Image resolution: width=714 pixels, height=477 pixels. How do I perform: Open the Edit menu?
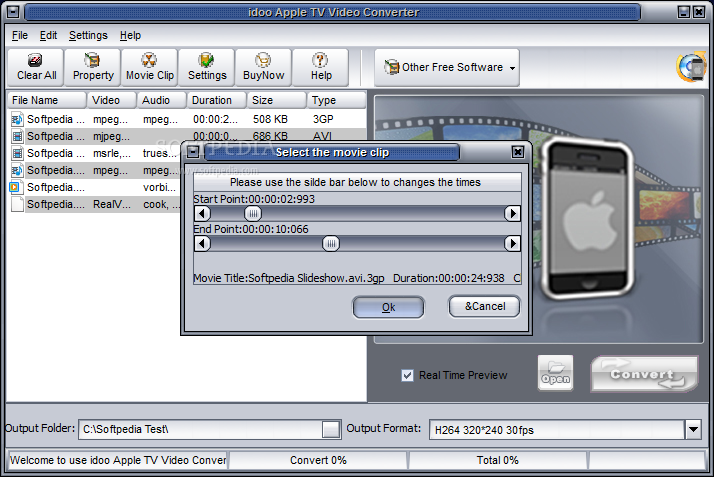click(x=48, y=36)
